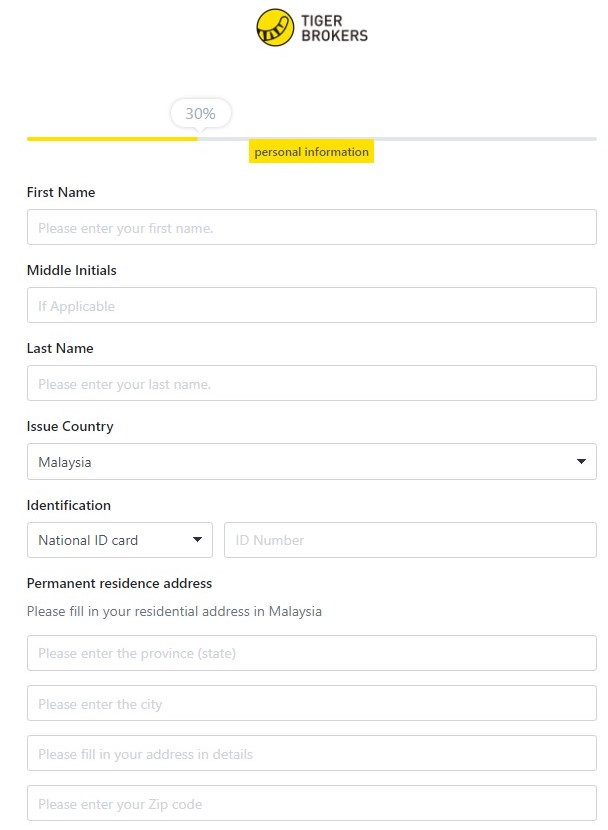Viewport: 608px width, 830px height.
Task: Click the Tiger Brokers tiger logo icon
Action: (275, 28)
